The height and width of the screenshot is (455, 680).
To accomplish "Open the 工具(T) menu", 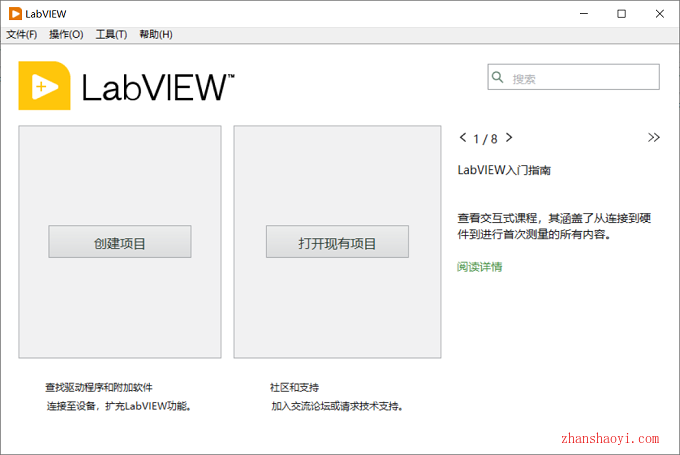I will pos(111,34).
